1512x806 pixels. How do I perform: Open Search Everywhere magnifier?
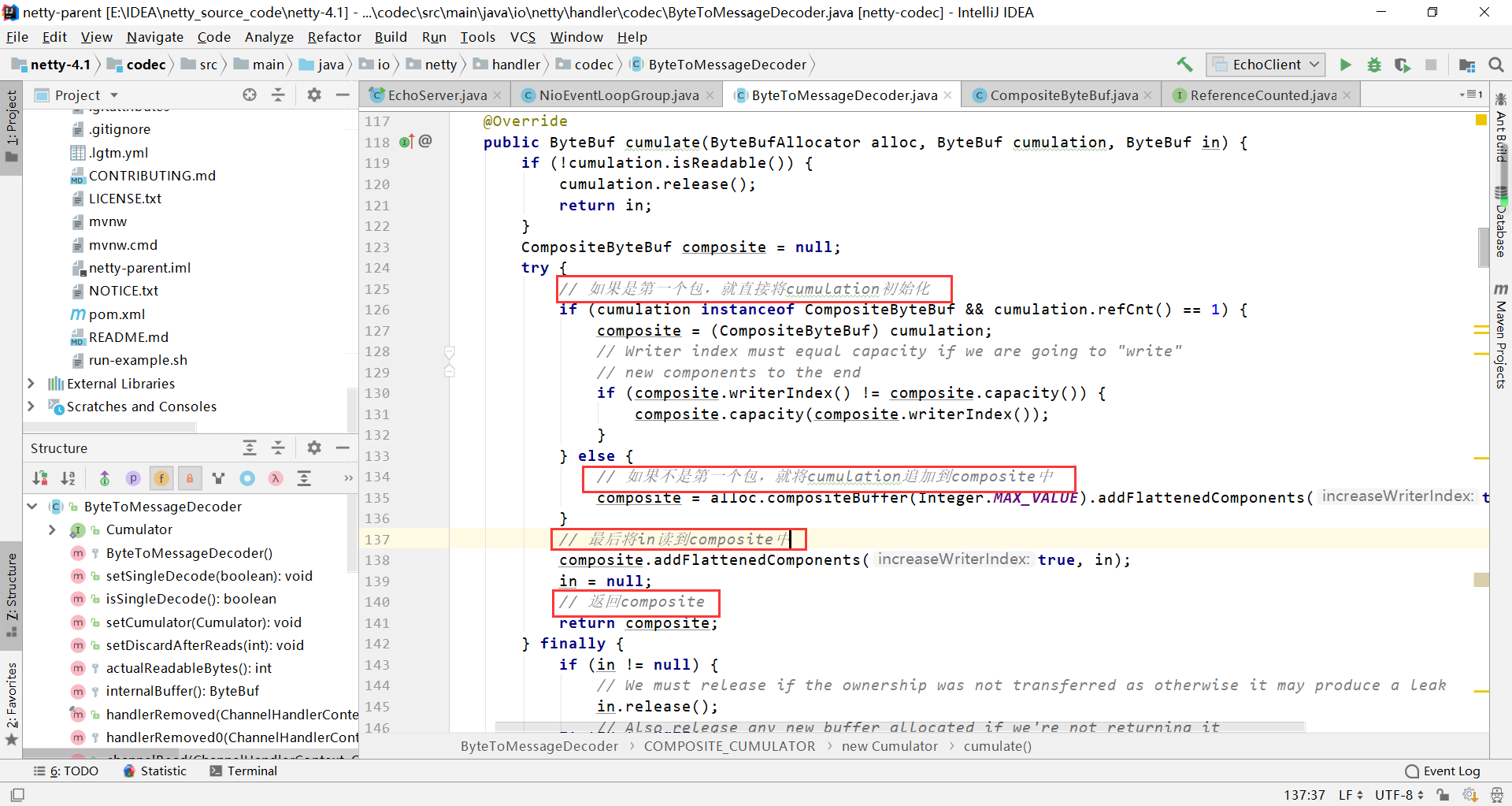[1496, 65]
